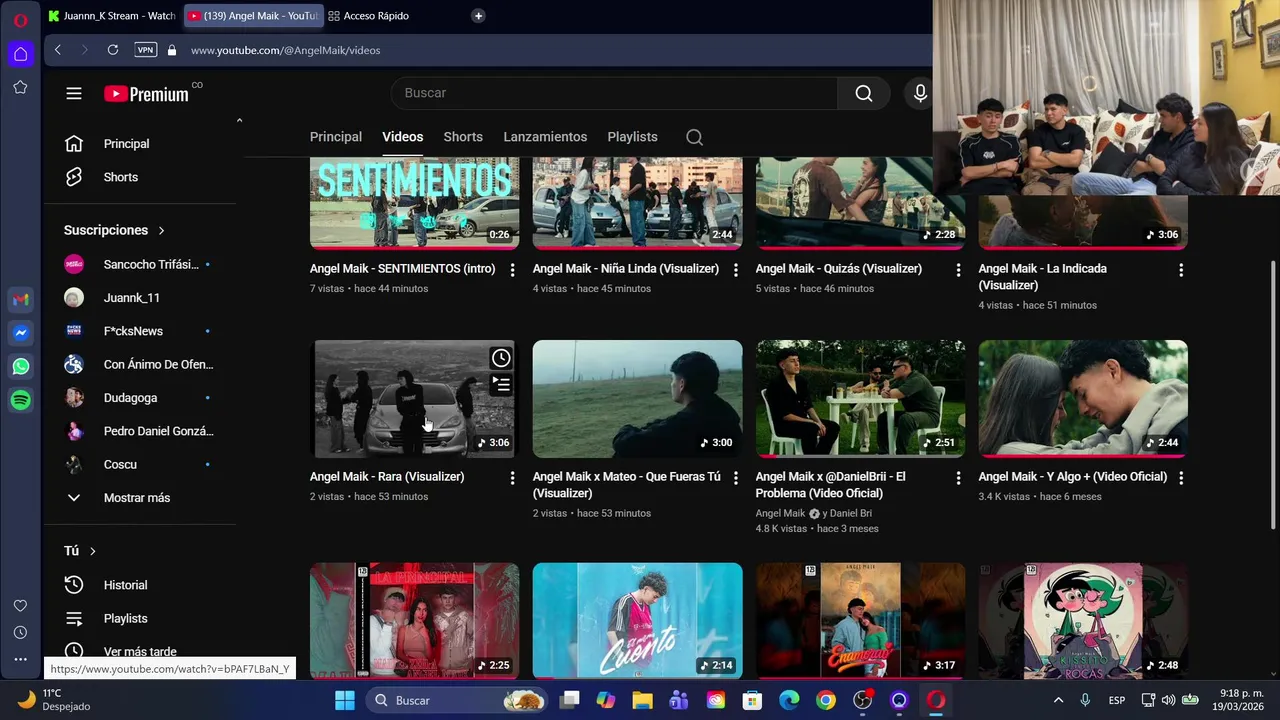Open options menu for Quizás video

pos(958,270)
